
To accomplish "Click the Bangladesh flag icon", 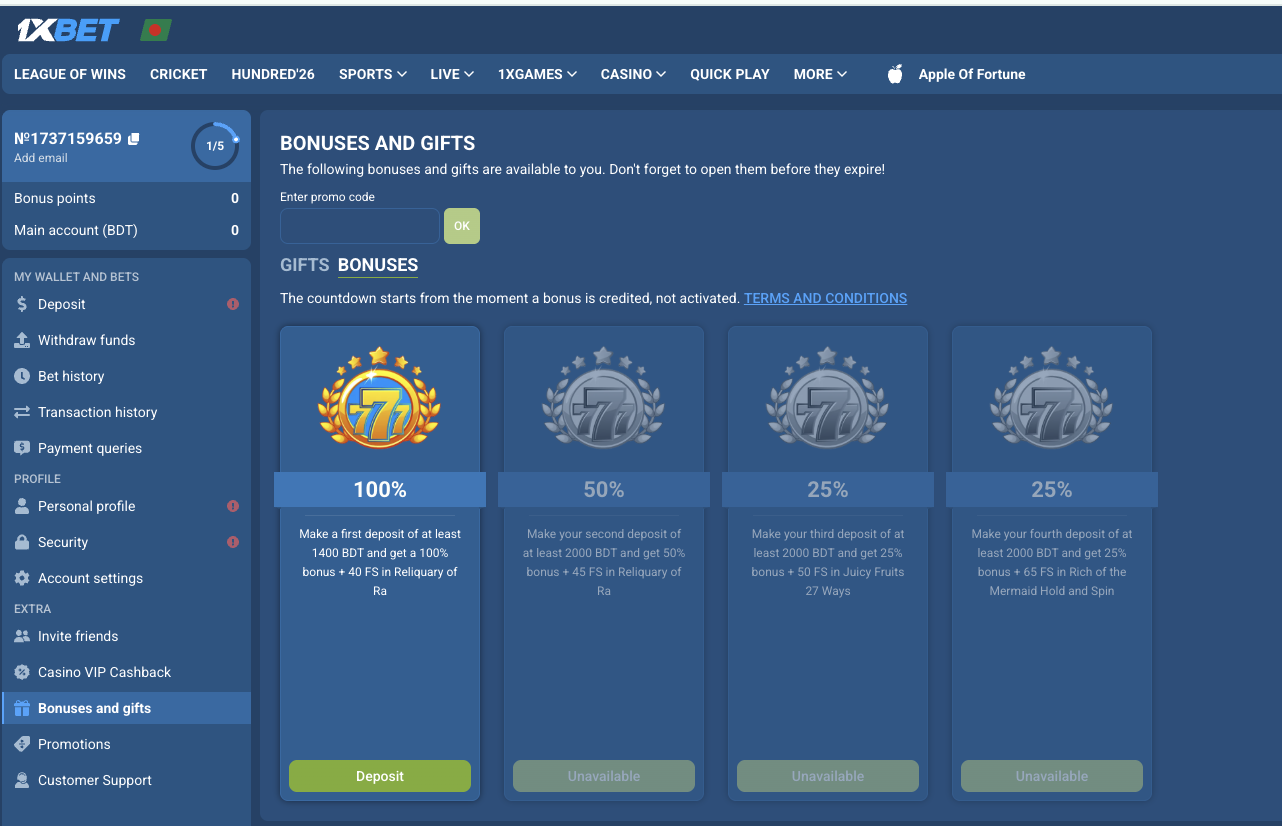I will click(156, 31).
